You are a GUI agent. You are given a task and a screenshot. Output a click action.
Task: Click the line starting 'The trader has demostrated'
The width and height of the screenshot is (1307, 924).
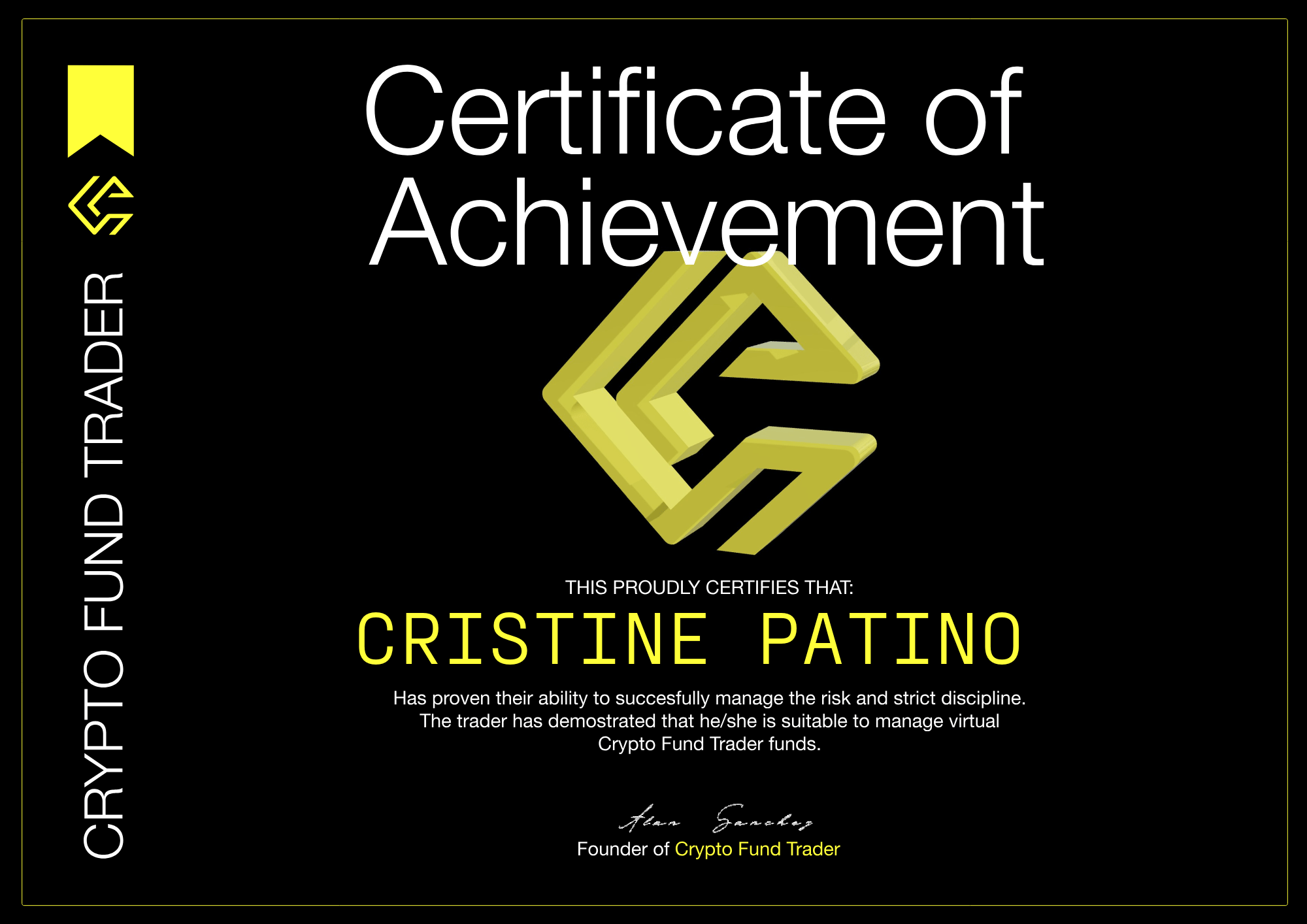click(x=709, y=721)
